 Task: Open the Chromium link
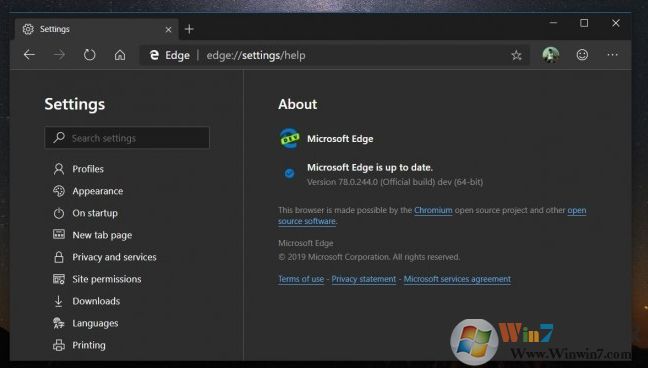pyautogui.click(x=433, y=210)
